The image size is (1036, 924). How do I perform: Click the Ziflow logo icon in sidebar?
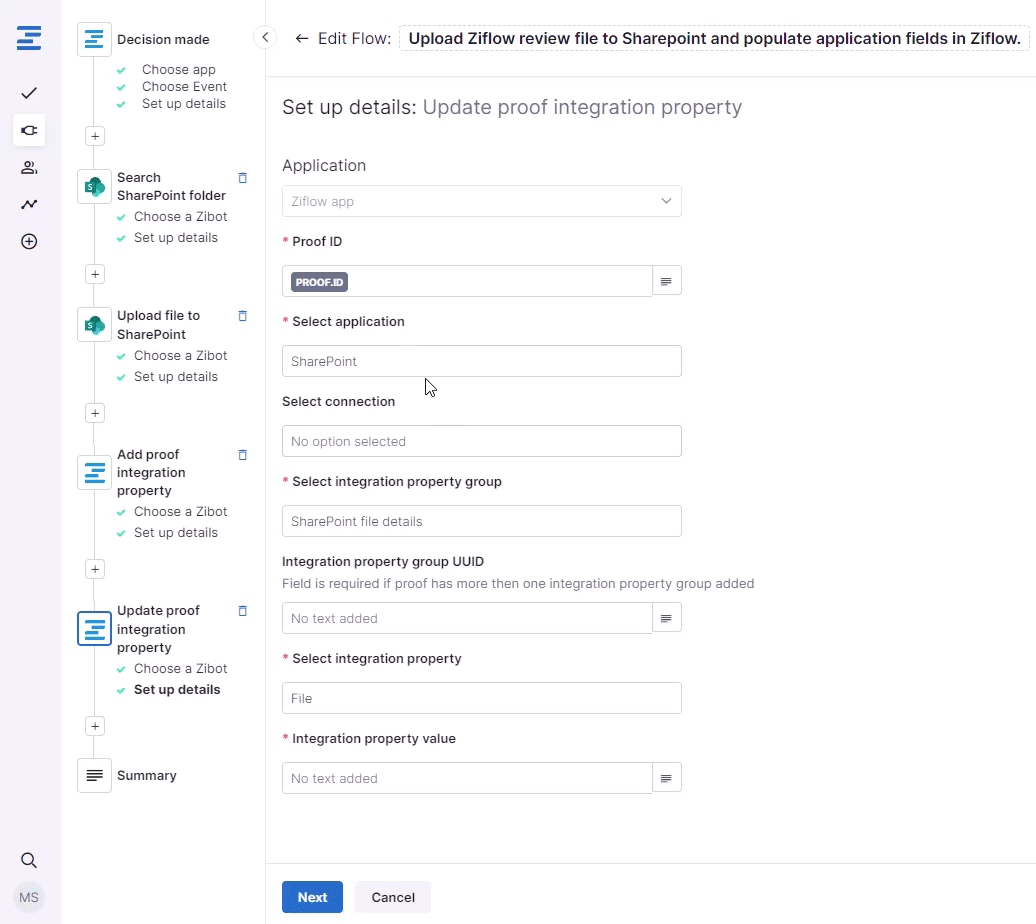coord(29,39)
